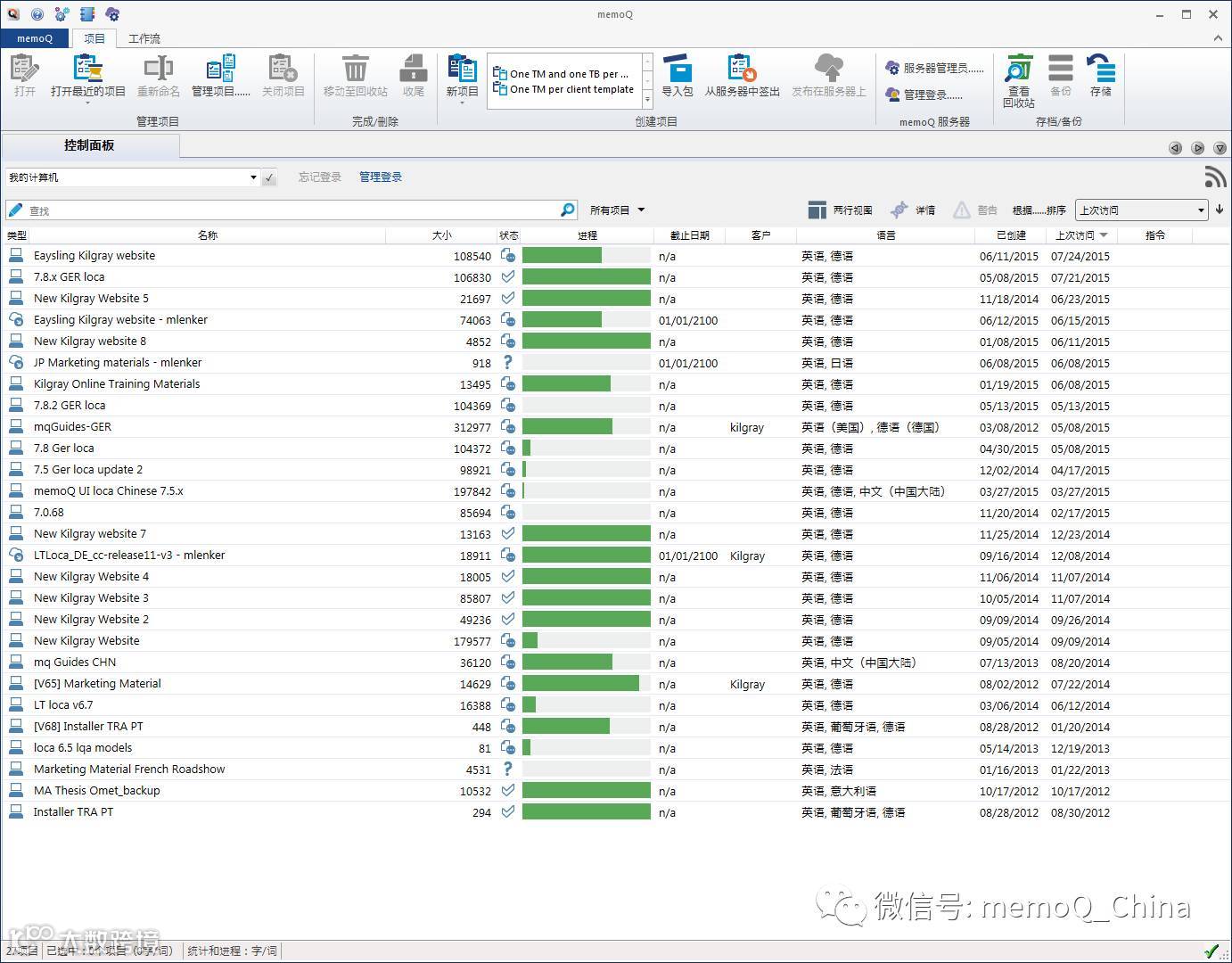Screen dimensions: 1232x963
Task: Toggle the 两行视图 two-row view
Action: coord(840,210)
